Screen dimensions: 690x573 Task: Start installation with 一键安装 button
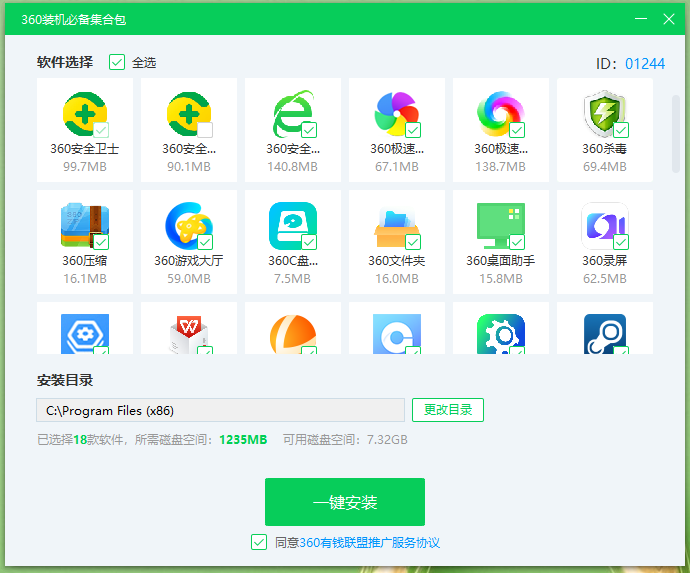pos(345,502)
